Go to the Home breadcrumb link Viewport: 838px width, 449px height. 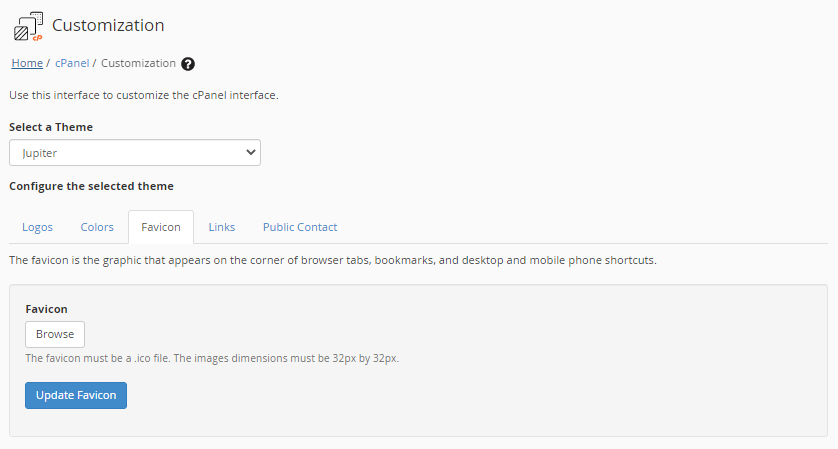(27, 63)
